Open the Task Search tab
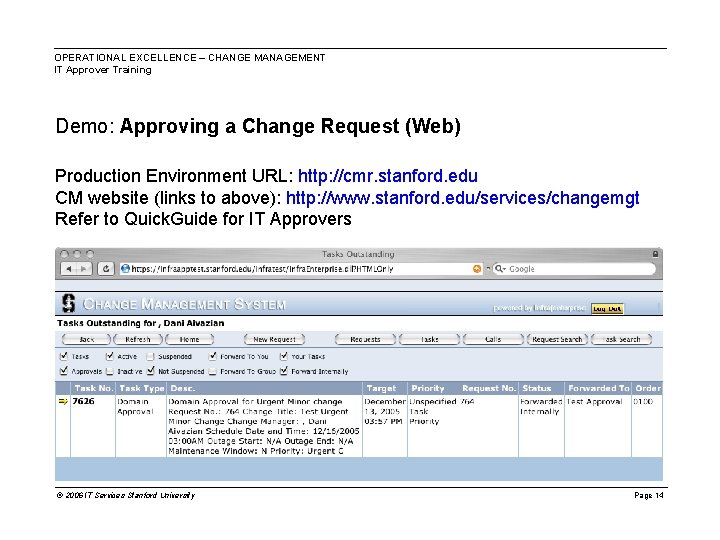720x540 pixels. point(621,339)
